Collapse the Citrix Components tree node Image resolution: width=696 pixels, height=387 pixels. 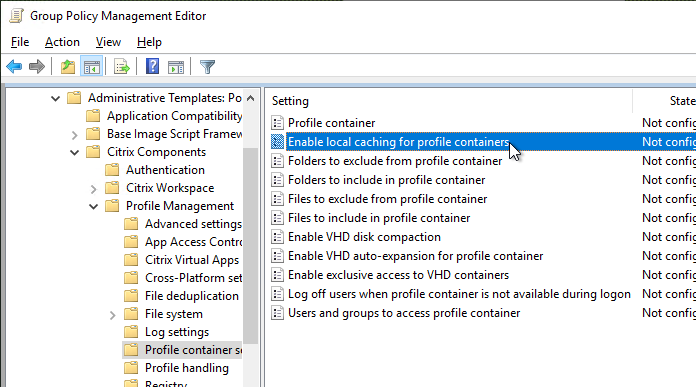(75, 152)
